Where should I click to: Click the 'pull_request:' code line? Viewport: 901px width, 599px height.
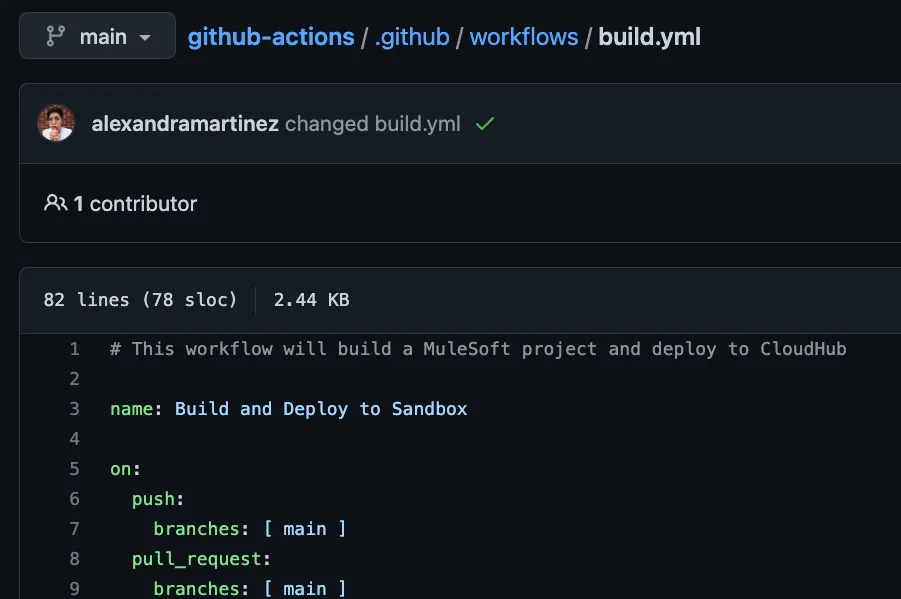coord(201,559)
